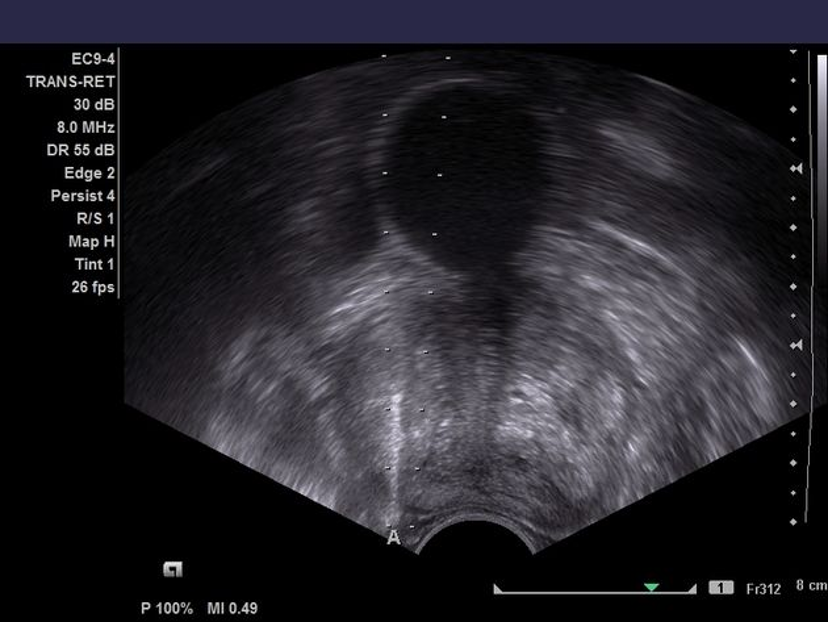The height and width of the screenshot is (622, 828).
Task: Toggle the Tint 1 setting
Action: [x=95, y=264]
